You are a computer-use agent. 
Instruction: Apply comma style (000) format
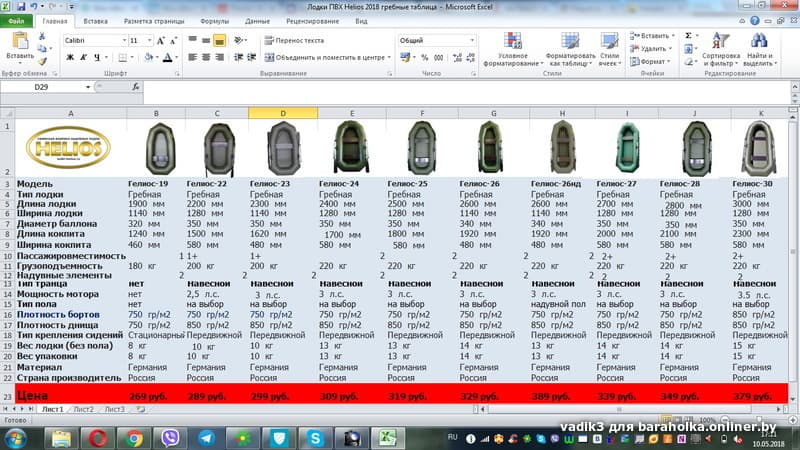point(438,57)
